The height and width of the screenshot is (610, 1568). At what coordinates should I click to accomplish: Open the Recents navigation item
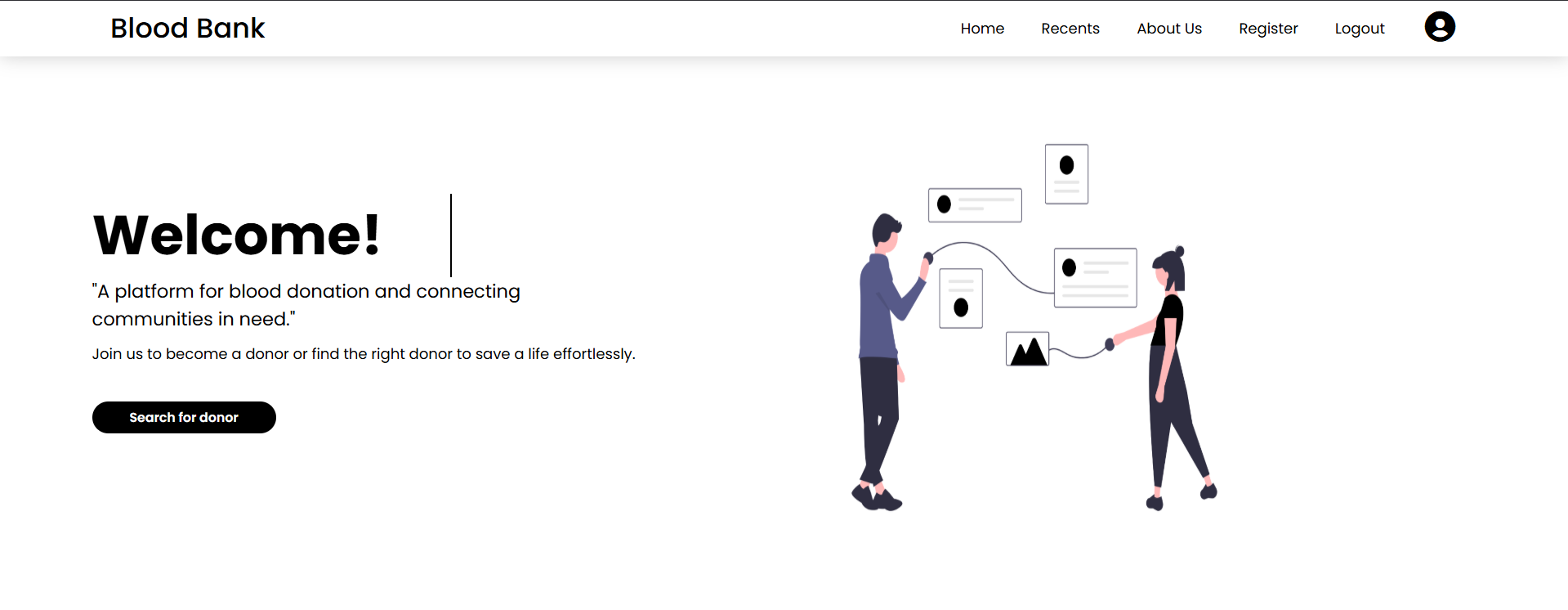pyautogui.click(x=1070, y=29)
